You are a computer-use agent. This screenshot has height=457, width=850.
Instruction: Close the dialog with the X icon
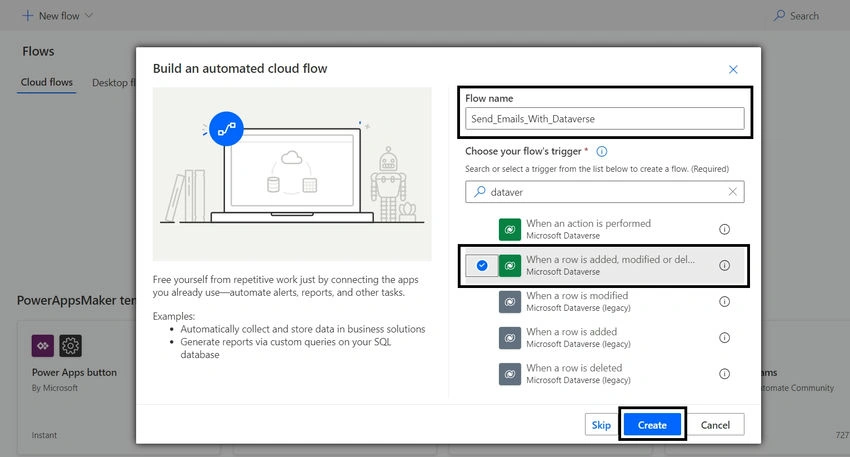click(733, 69)
